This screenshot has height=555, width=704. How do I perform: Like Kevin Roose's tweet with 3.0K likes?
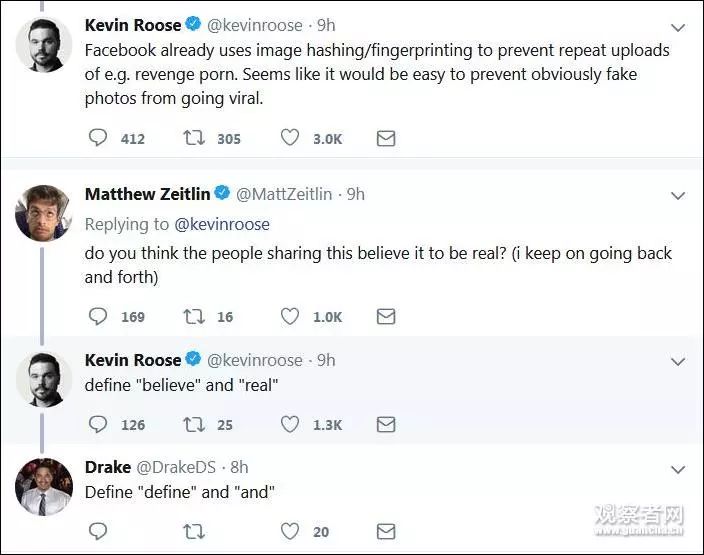pos(290,138)
